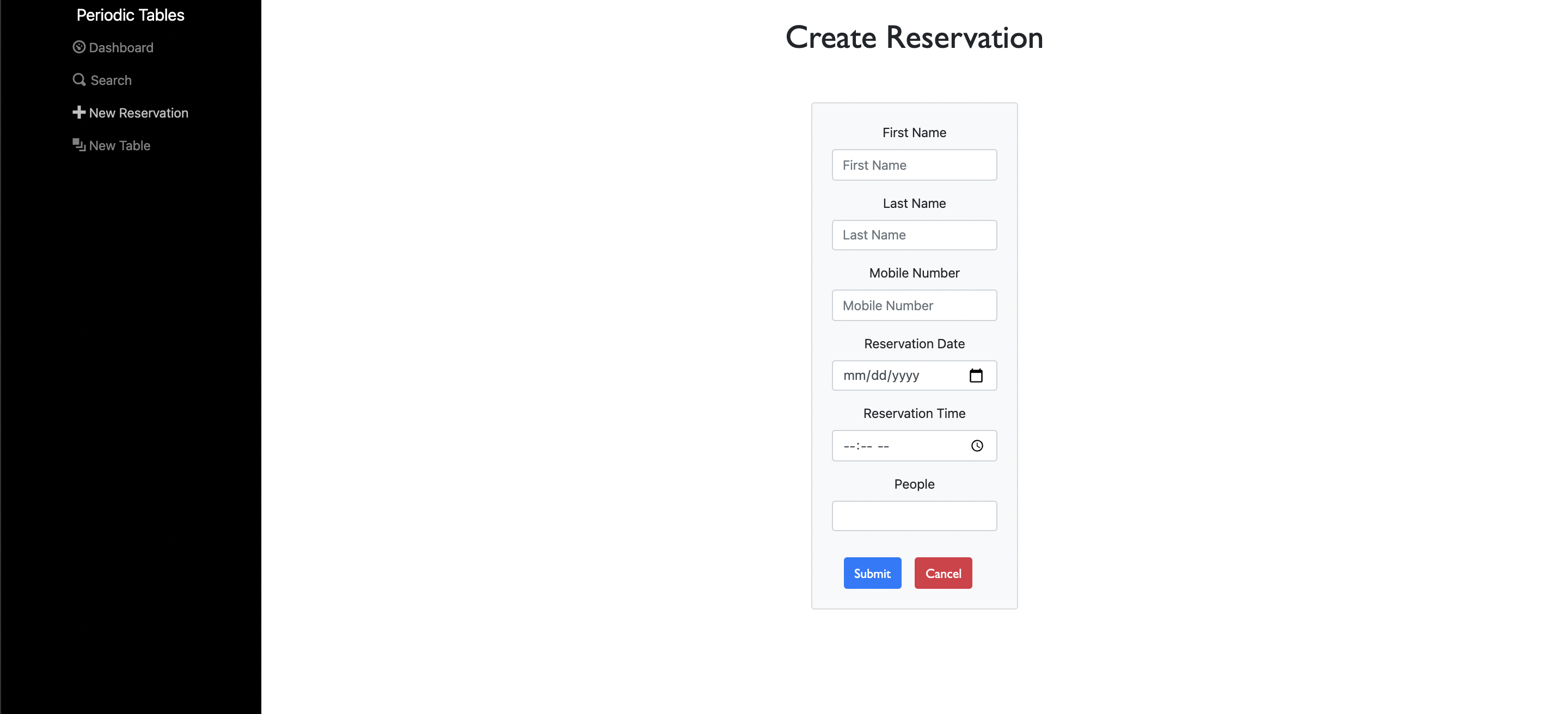Click the plus icon beside New Reservation
This screenshot has width=1568, height=714.
pos(78,112)
